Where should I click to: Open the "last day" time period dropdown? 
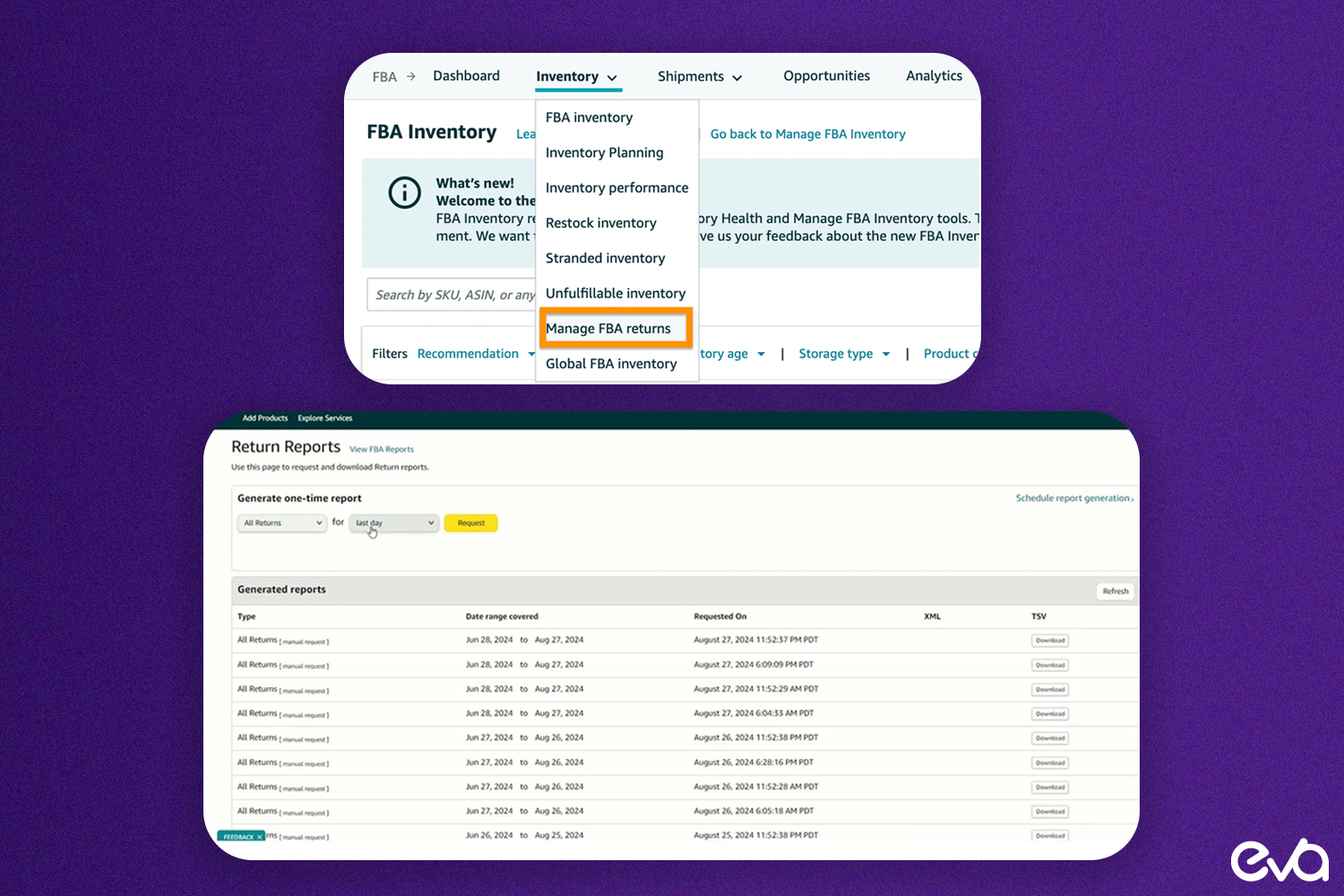pos(393,522)
